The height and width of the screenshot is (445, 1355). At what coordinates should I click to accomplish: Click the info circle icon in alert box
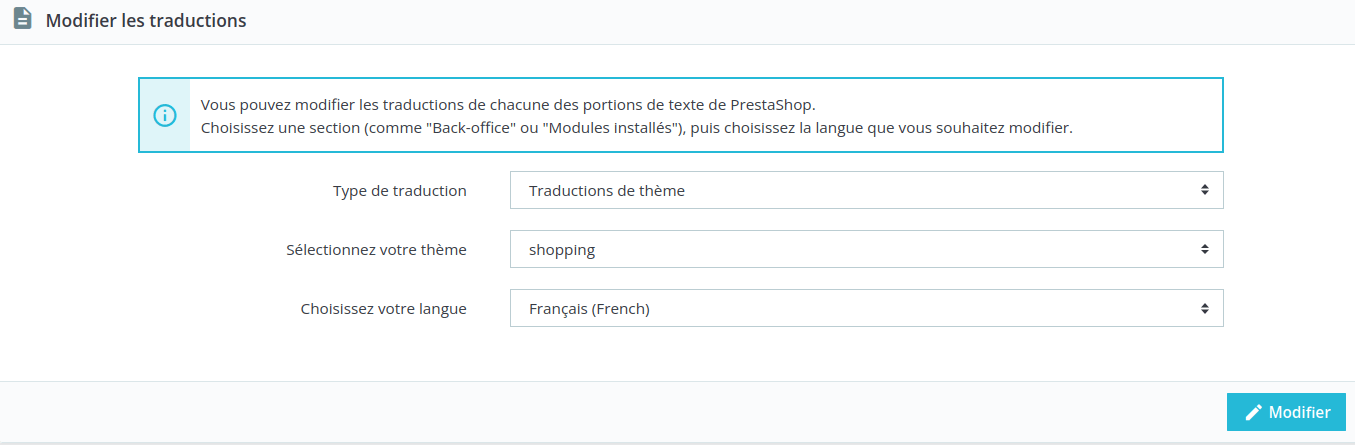coord(164,115)
